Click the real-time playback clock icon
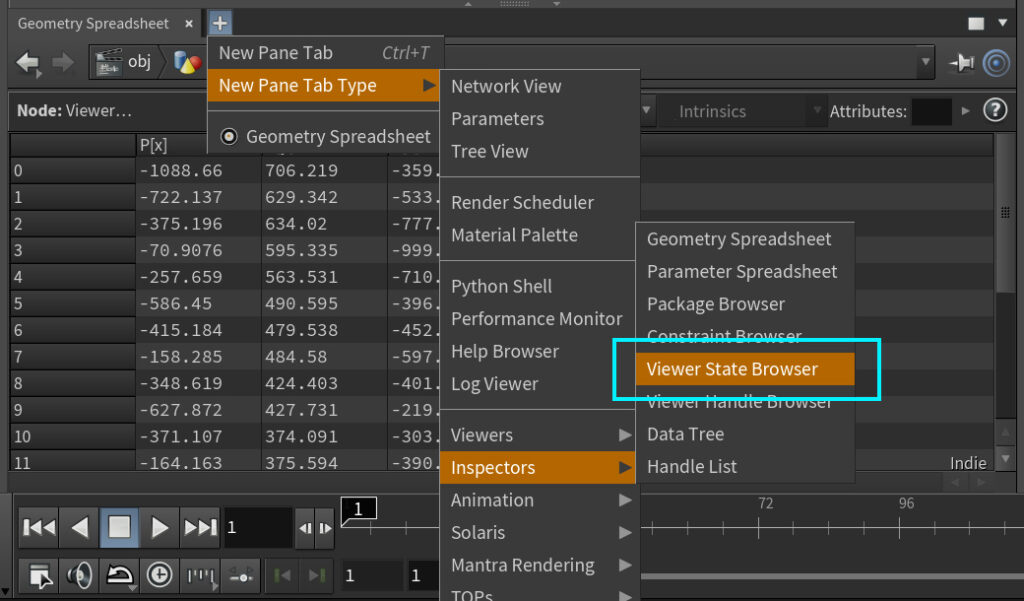The image size is (1024, 601). point(159,575)
